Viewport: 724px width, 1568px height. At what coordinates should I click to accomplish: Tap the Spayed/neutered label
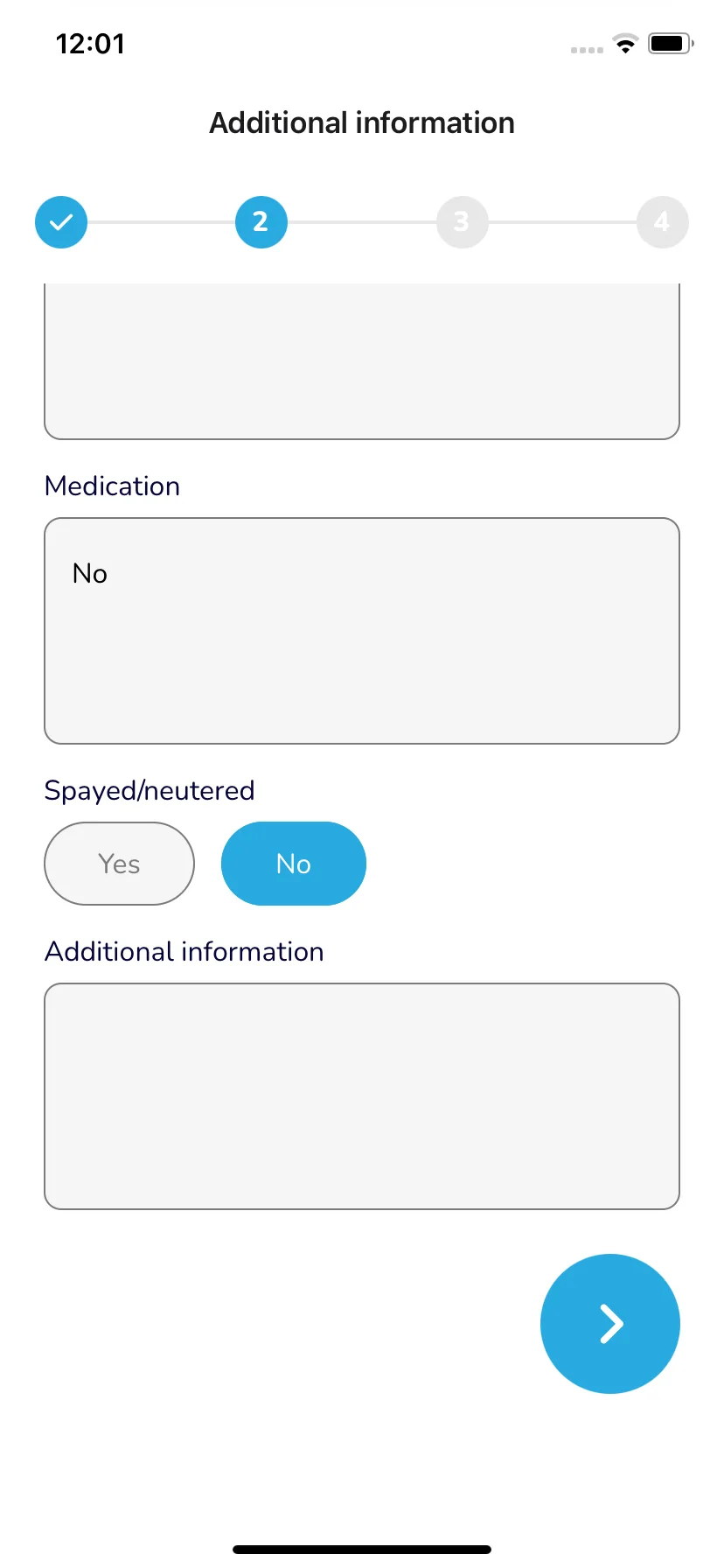coord(150,791)
